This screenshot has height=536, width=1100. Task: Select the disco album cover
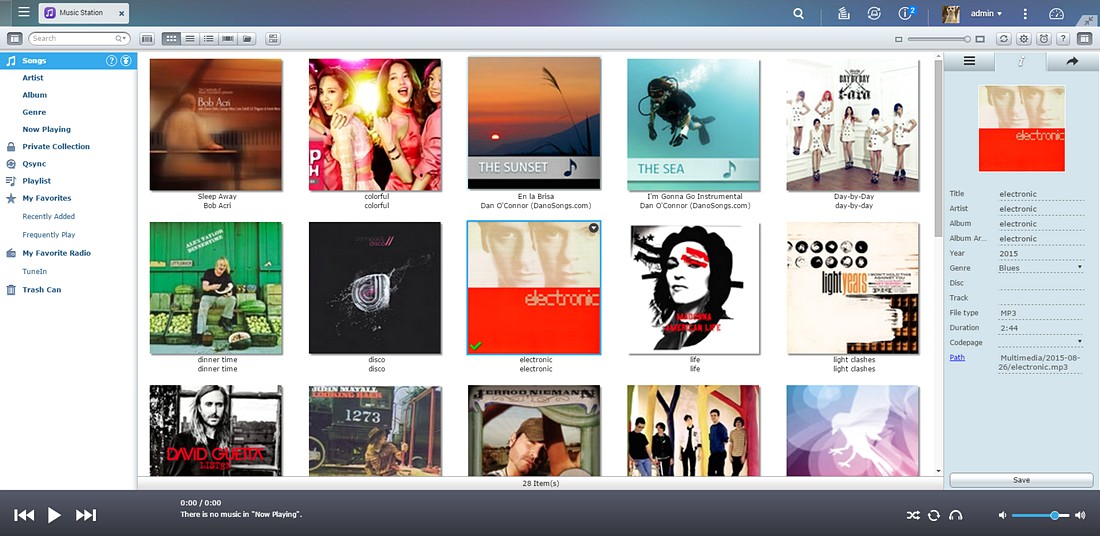tap(375, 288)
